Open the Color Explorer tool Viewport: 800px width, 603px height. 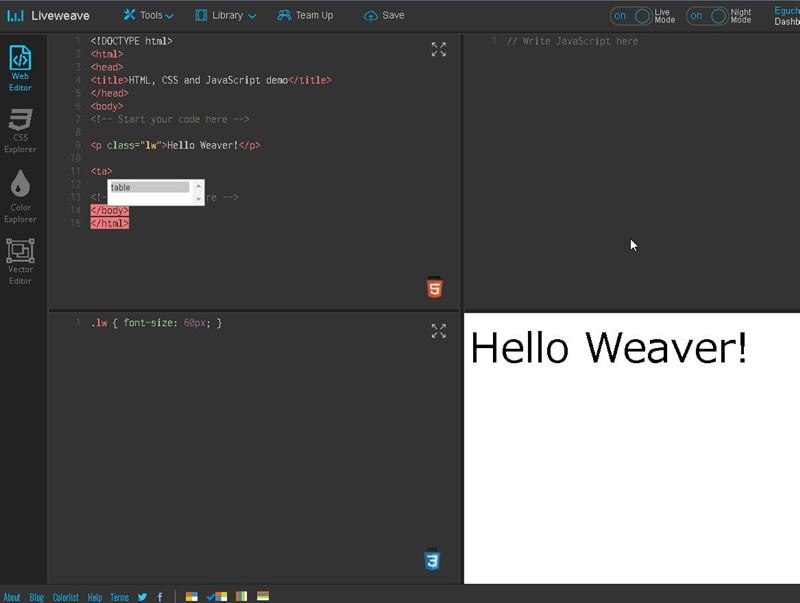point(20,195)
